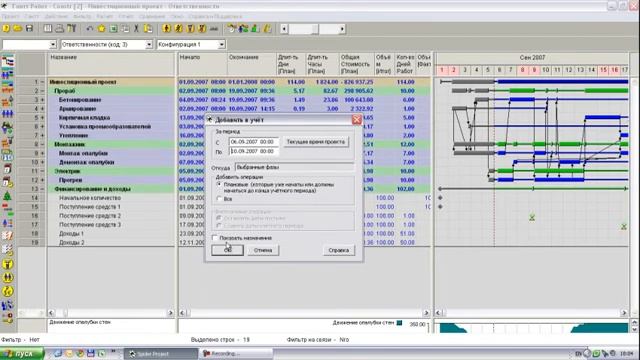640x360 pixels.
Task: Save project using the floppy disk icon
Action: point(29,29)
